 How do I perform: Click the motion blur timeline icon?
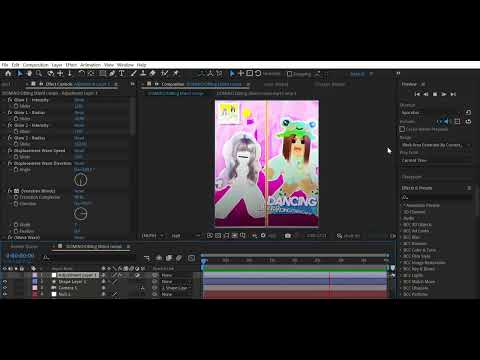coord(179,258)
